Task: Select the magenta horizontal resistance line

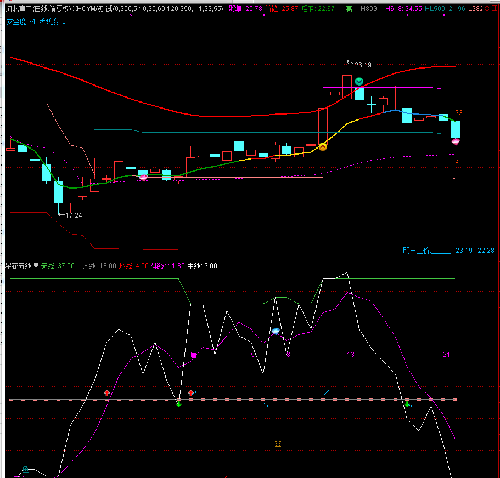Action: tap(378, 88)
